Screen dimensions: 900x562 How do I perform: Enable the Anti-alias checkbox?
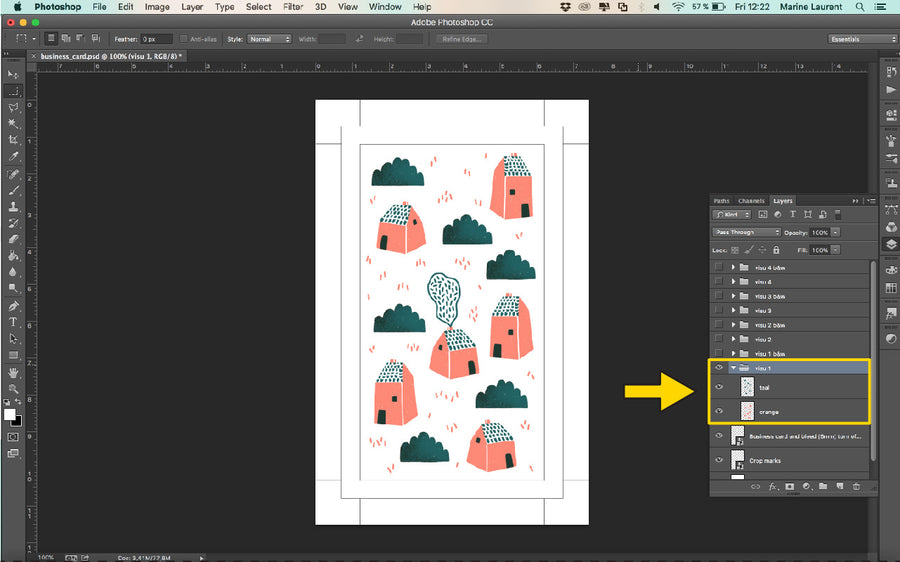point(184,39)
